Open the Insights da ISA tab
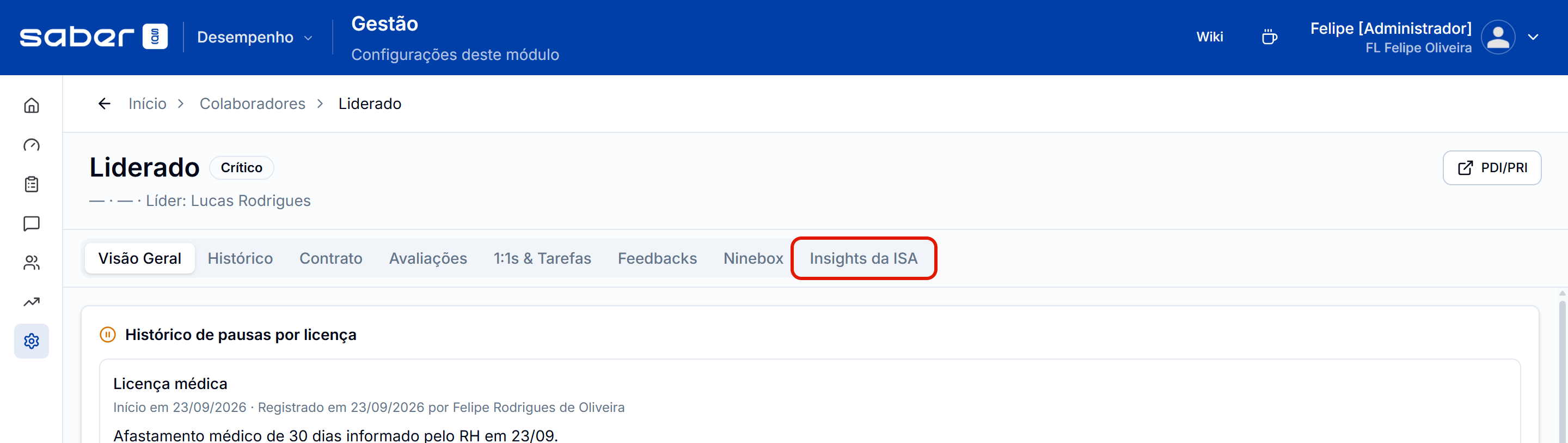Screen dimensions: 1568x443 coord(863,258)
